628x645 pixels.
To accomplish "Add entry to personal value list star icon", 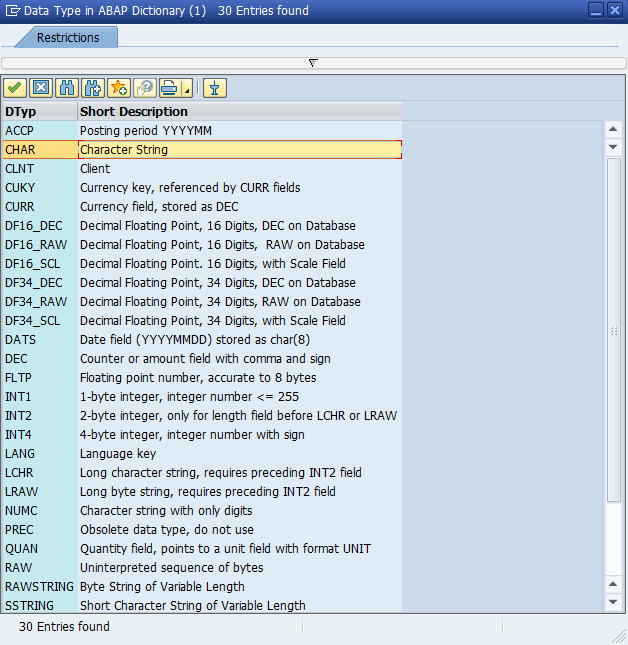I will (x=119, y=88).
